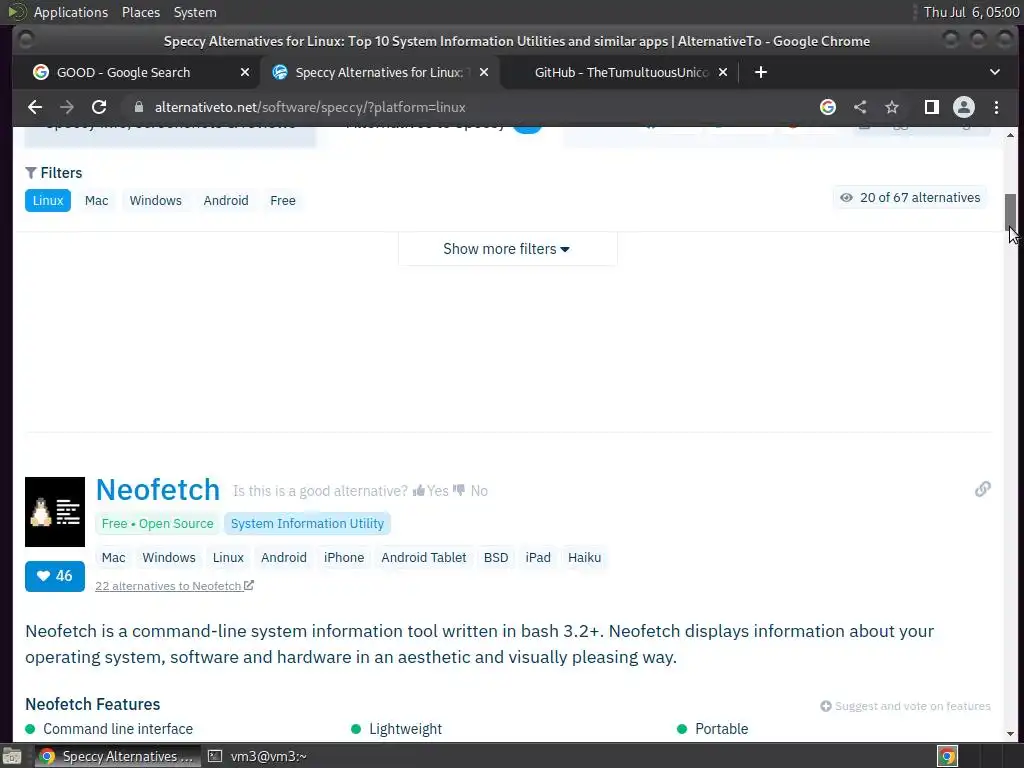Screen dimensions: 1024x768
Task: Switch to GOOD - Google Search tab
Action: point(123,72)
